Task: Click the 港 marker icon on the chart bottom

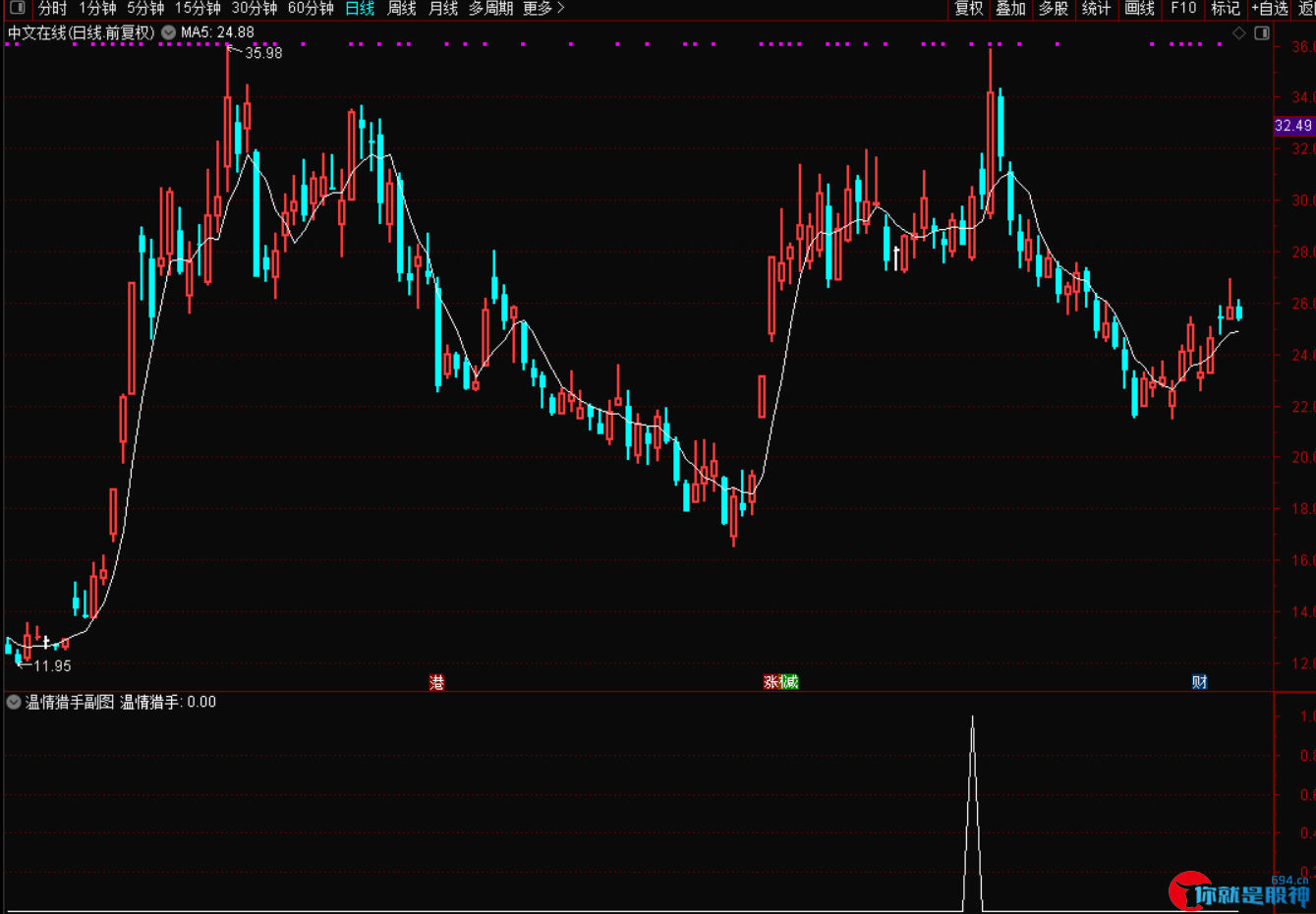Action: point(437,682)
